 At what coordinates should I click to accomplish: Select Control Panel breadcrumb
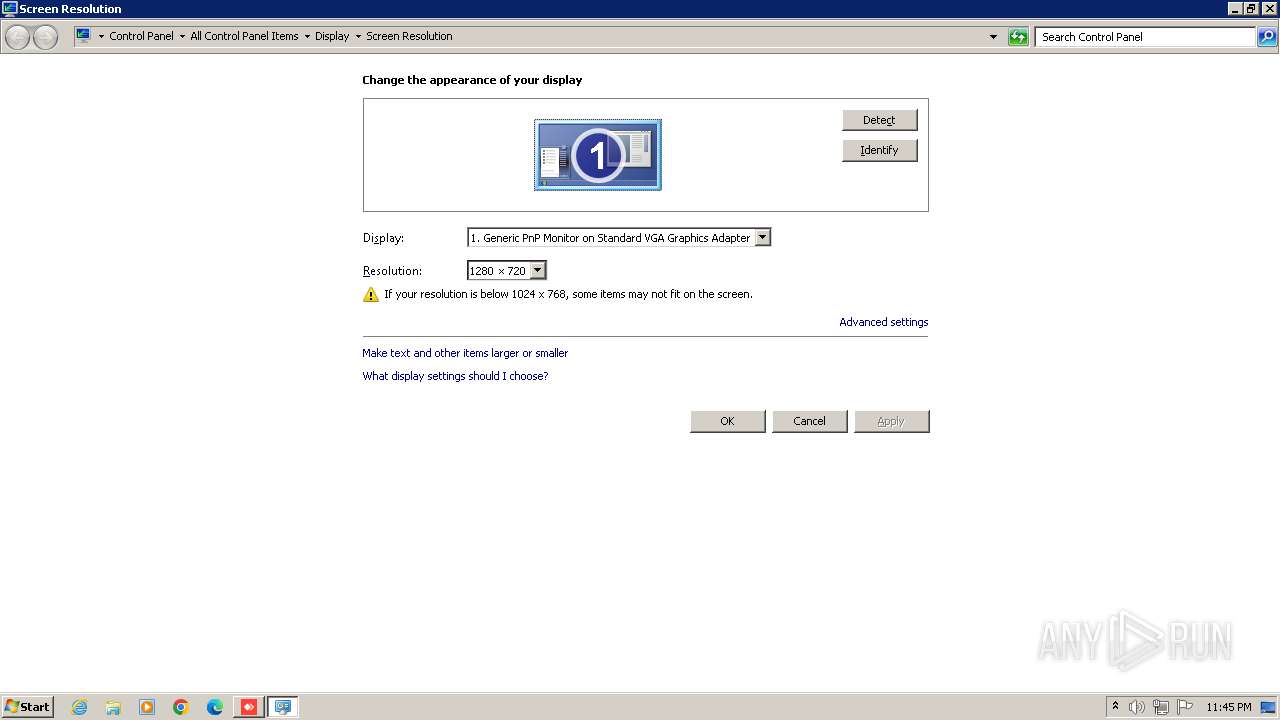(x=141, y=36)
